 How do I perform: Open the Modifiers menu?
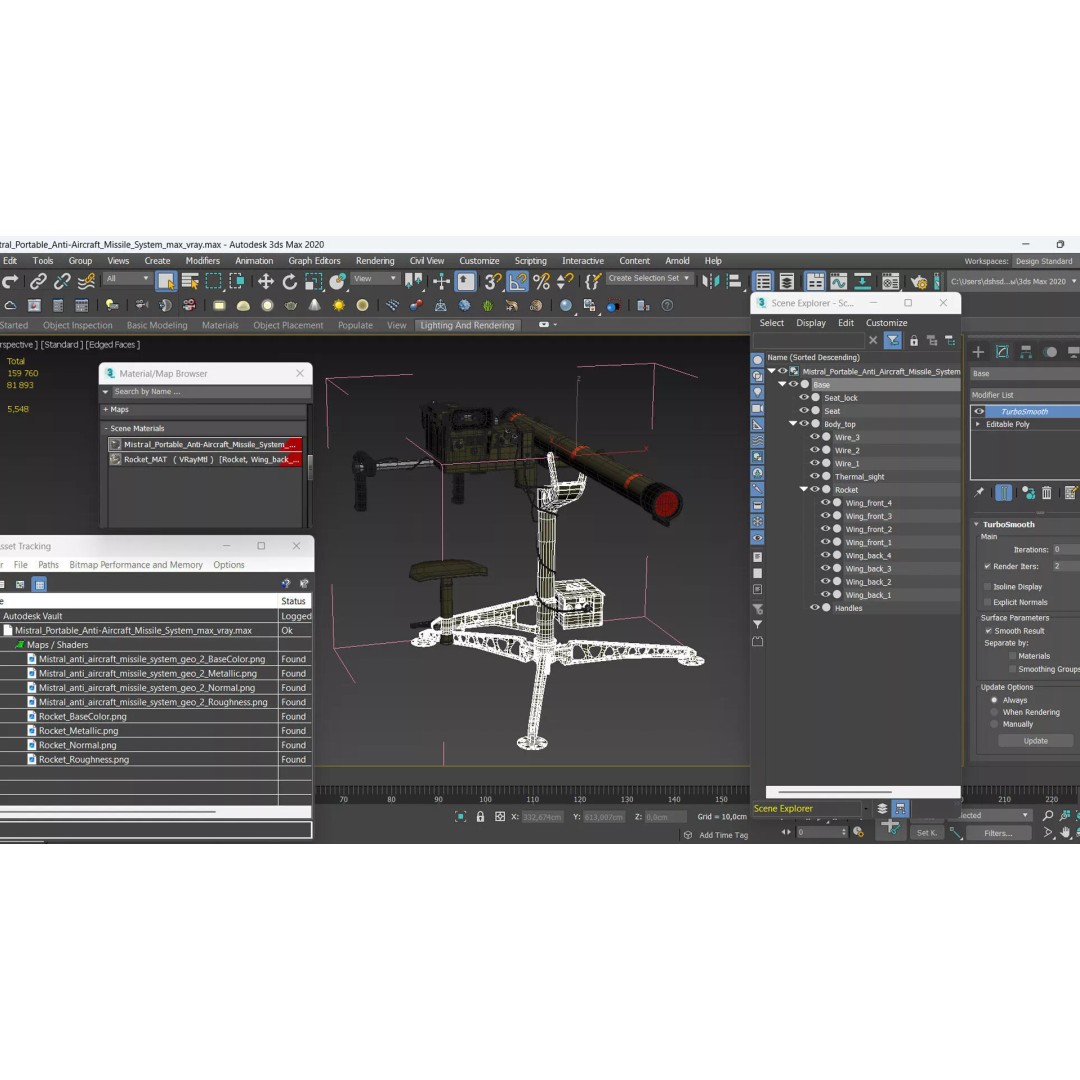[x=202, y=261]
